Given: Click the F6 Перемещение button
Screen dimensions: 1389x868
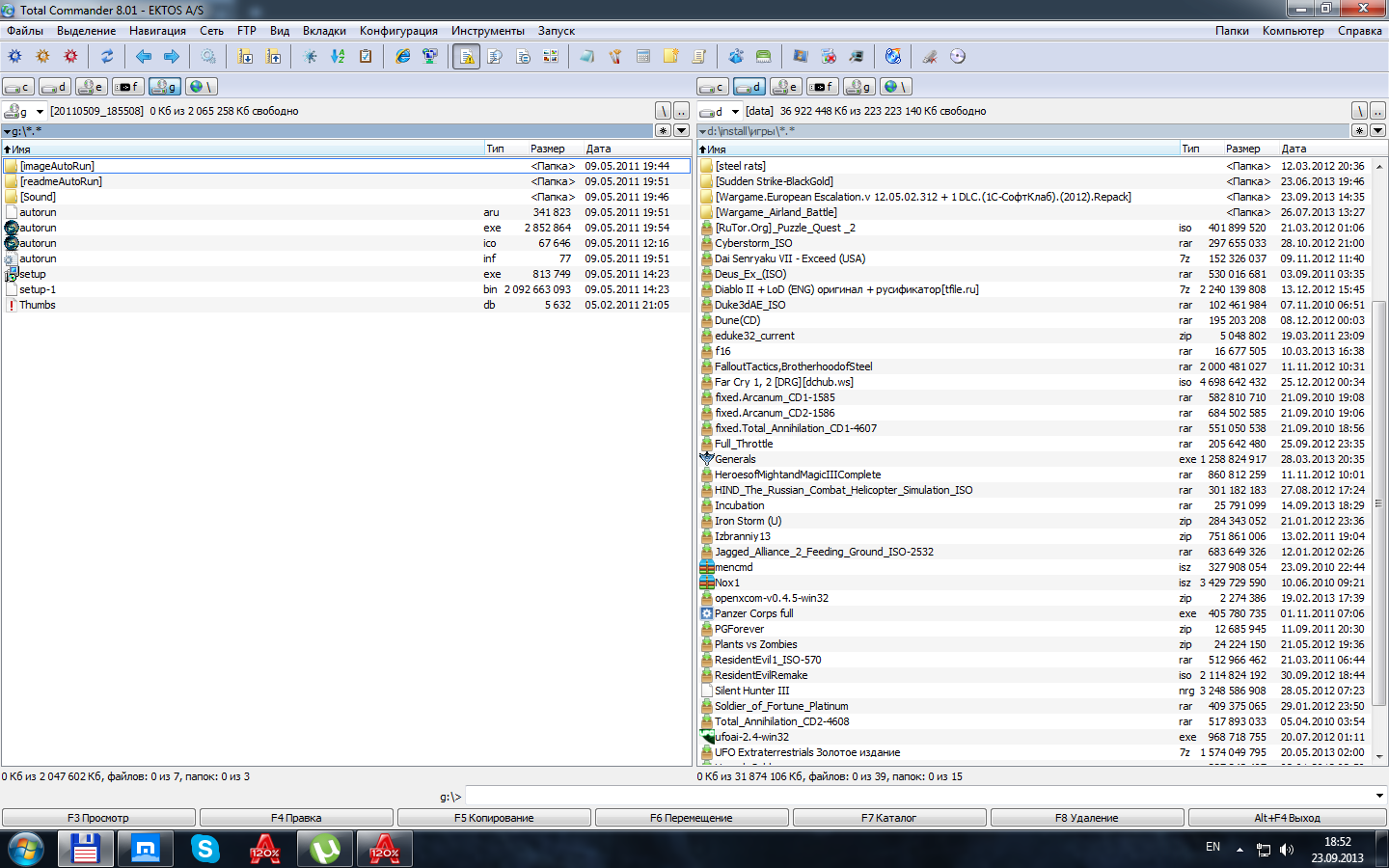Looking at the screenshot, I should 692,818.
